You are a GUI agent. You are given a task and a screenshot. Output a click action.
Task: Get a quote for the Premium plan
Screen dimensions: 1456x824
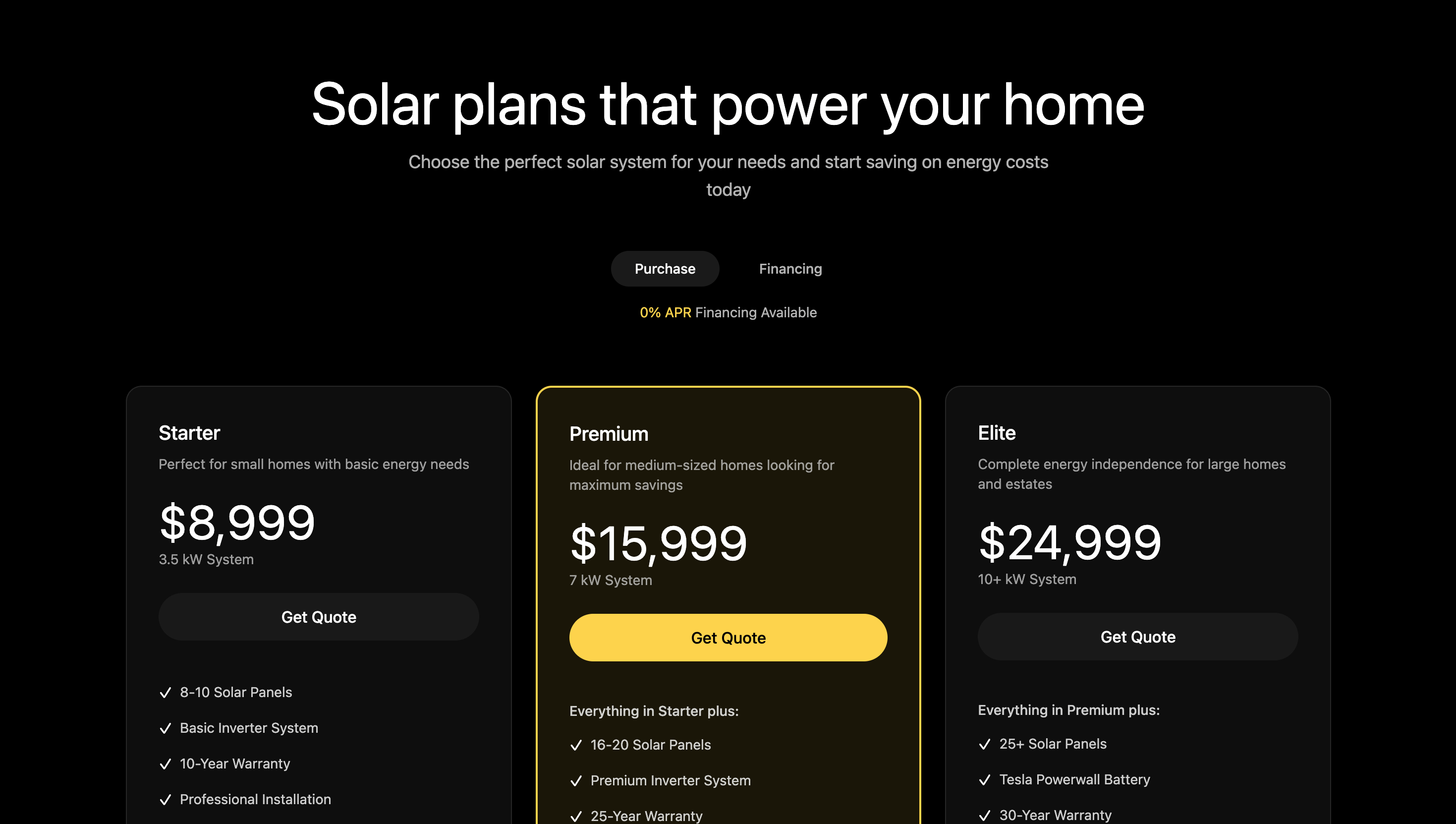[728, 637]
